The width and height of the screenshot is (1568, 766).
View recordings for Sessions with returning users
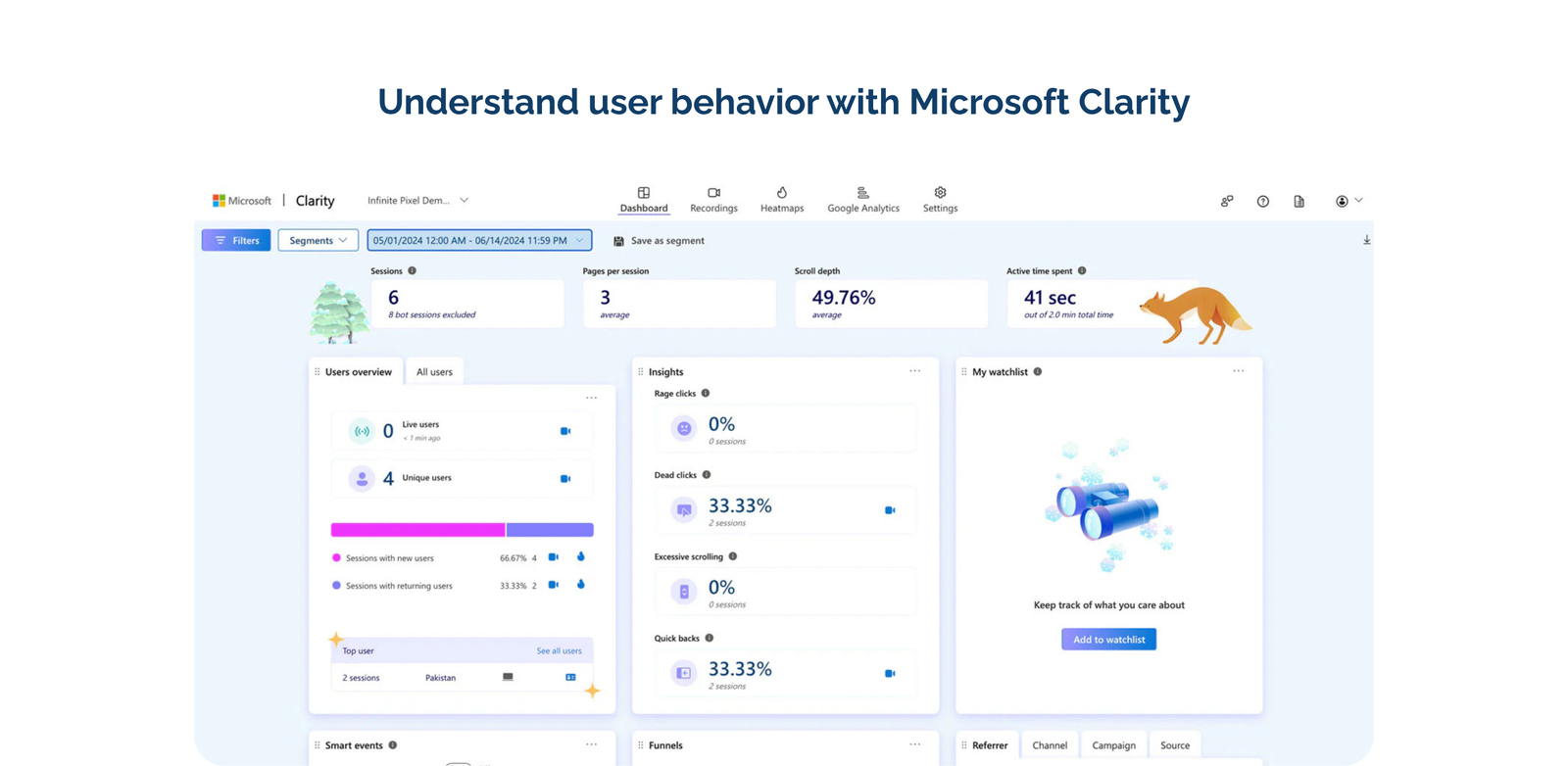(x=554, y=585)
